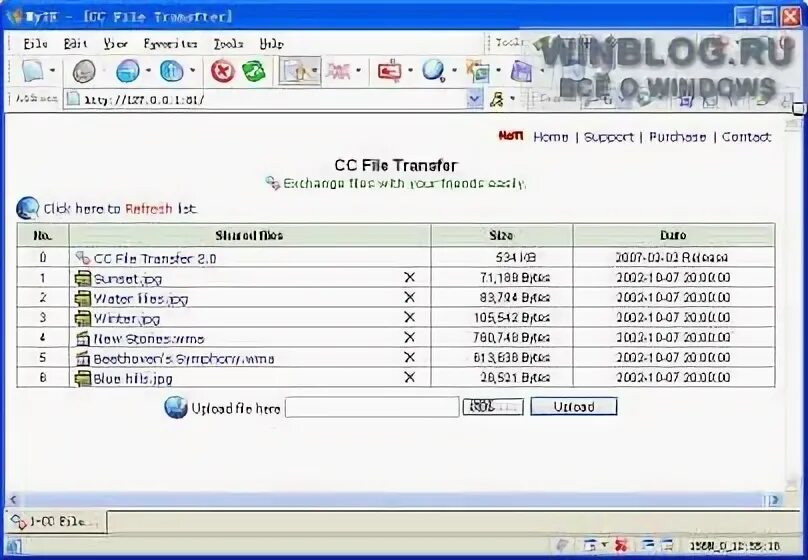Click the horizontal scrollbar track

click(392, 499)
